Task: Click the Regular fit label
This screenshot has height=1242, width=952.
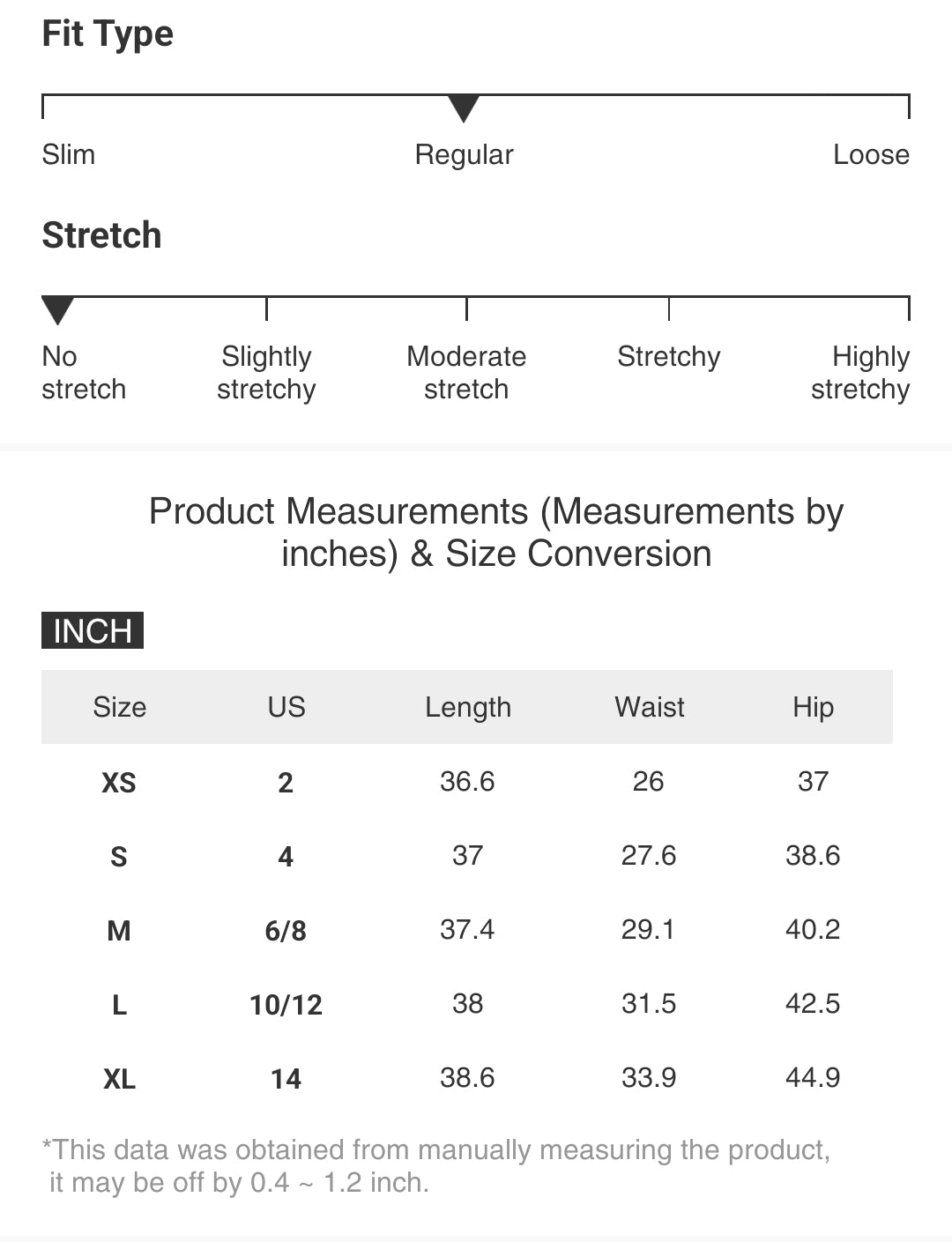Action: [464, 154]
